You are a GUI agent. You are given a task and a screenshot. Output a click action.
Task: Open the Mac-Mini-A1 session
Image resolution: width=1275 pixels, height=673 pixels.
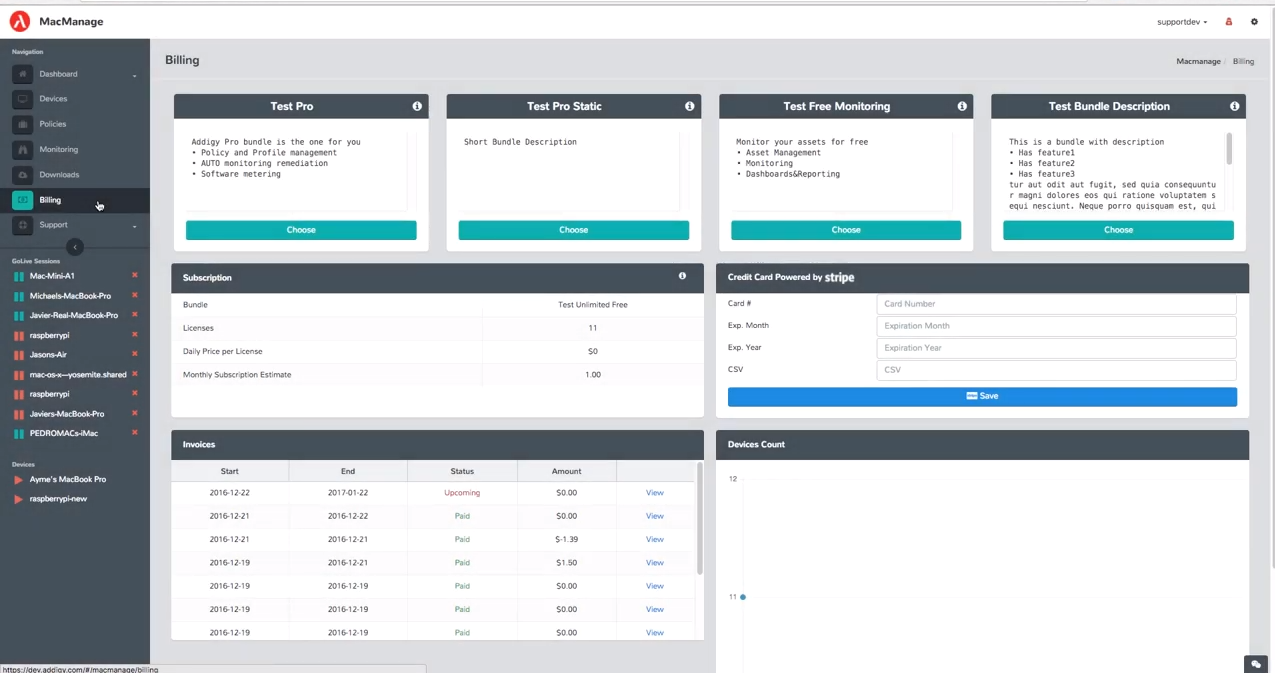[52, 276]
